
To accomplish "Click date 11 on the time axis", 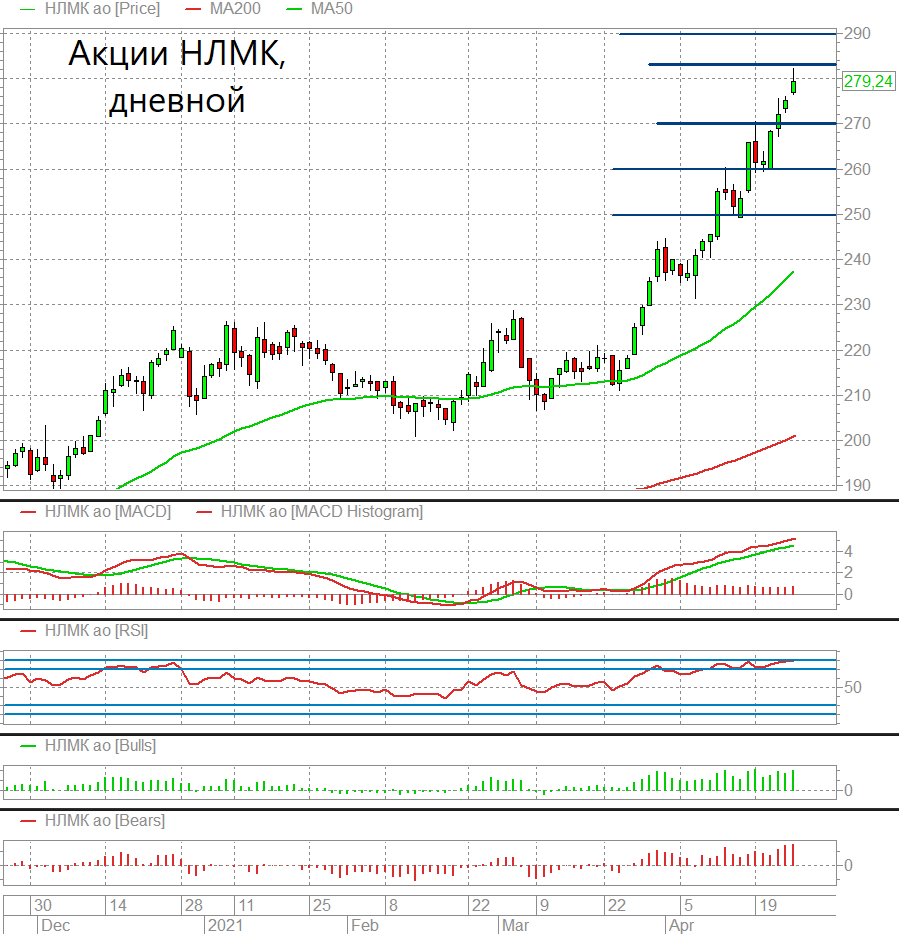I will 246,905.
